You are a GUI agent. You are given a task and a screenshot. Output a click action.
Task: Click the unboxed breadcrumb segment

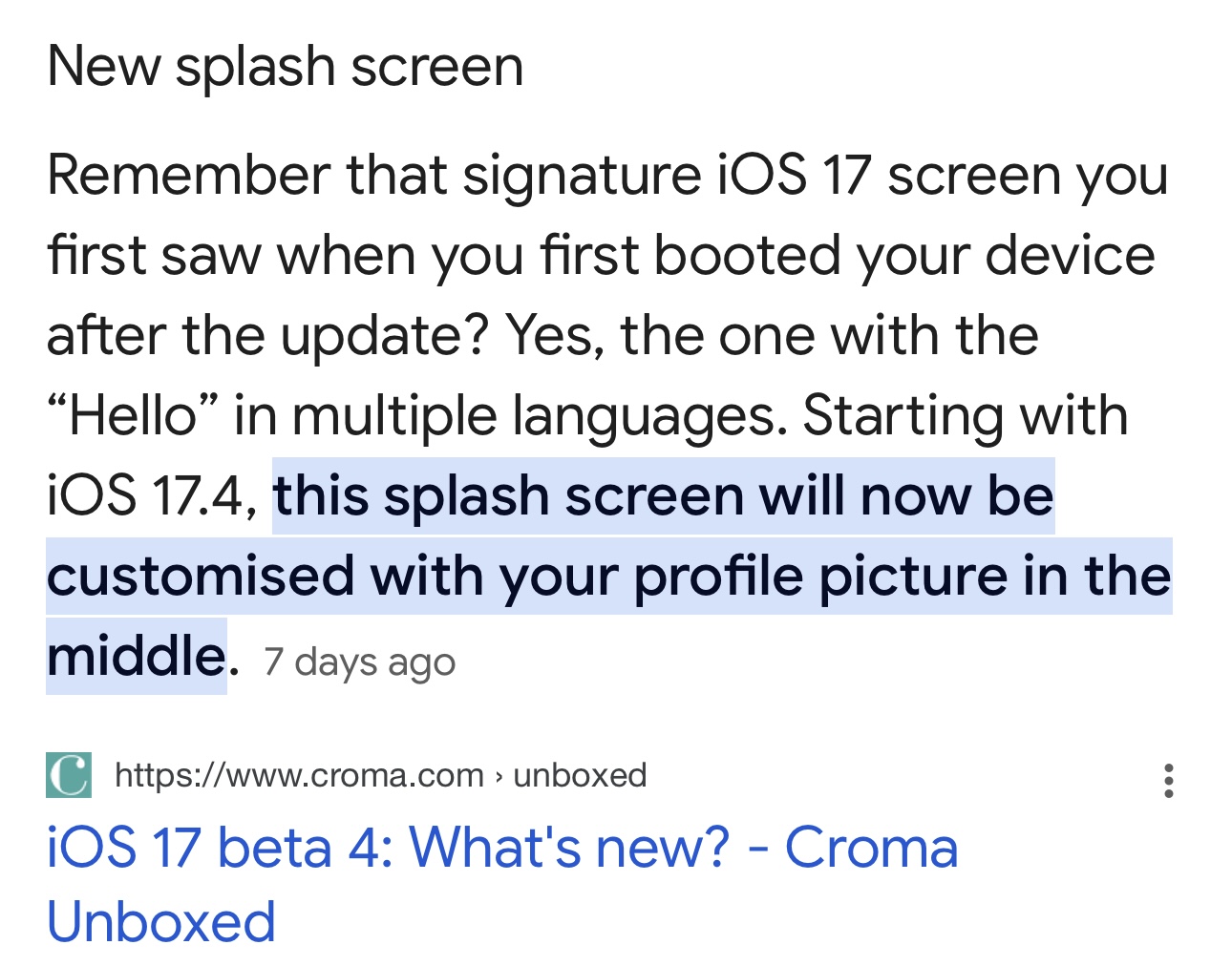pos(580,775)
